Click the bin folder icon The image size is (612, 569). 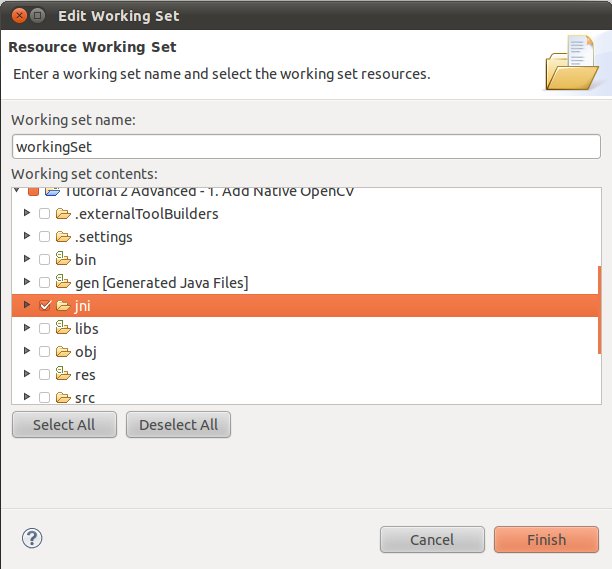click(x=63, y=260)
